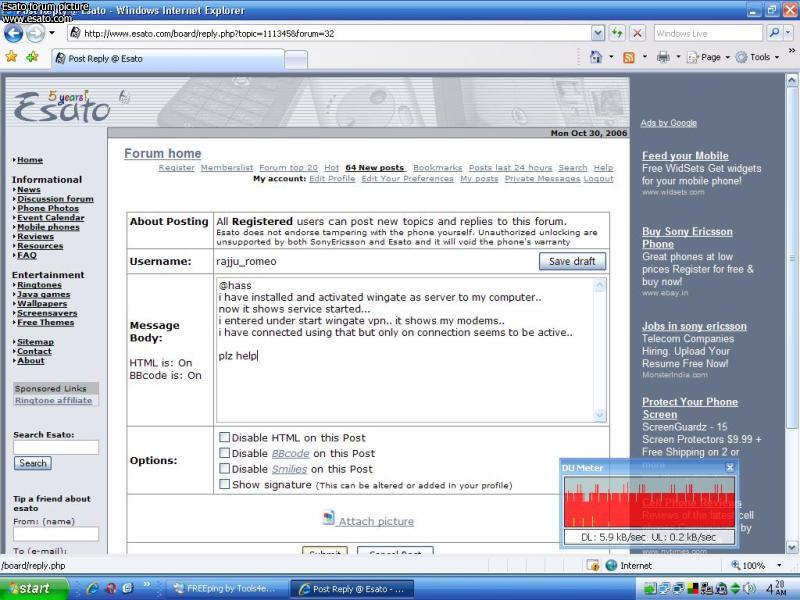Click the Esato logo
Viewport: 800px width, 600px height.
(x=61, y=106)
